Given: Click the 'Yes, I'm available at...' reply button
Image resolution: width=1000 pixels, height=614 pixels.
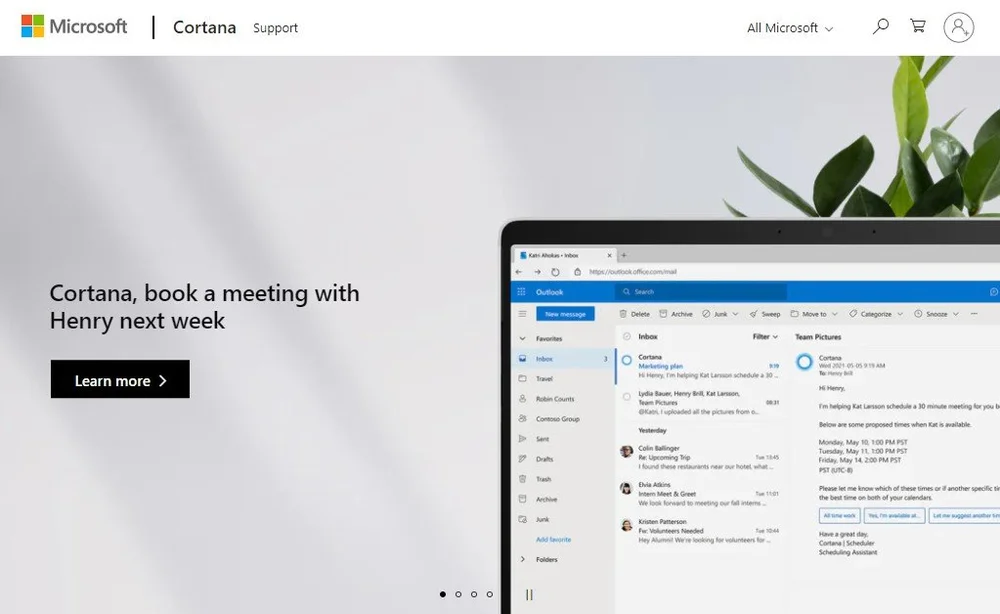Looking at the screenshot, I should tap(894, 515).
